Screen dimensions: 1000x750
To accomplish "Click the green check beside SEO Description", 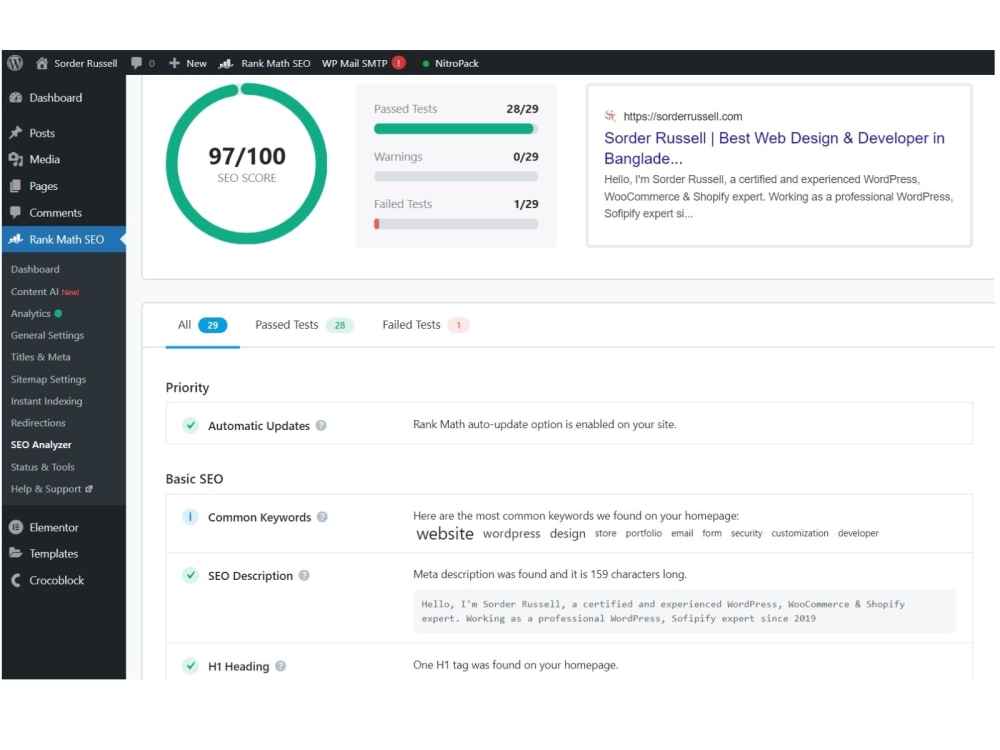I will tap(190, 575).
